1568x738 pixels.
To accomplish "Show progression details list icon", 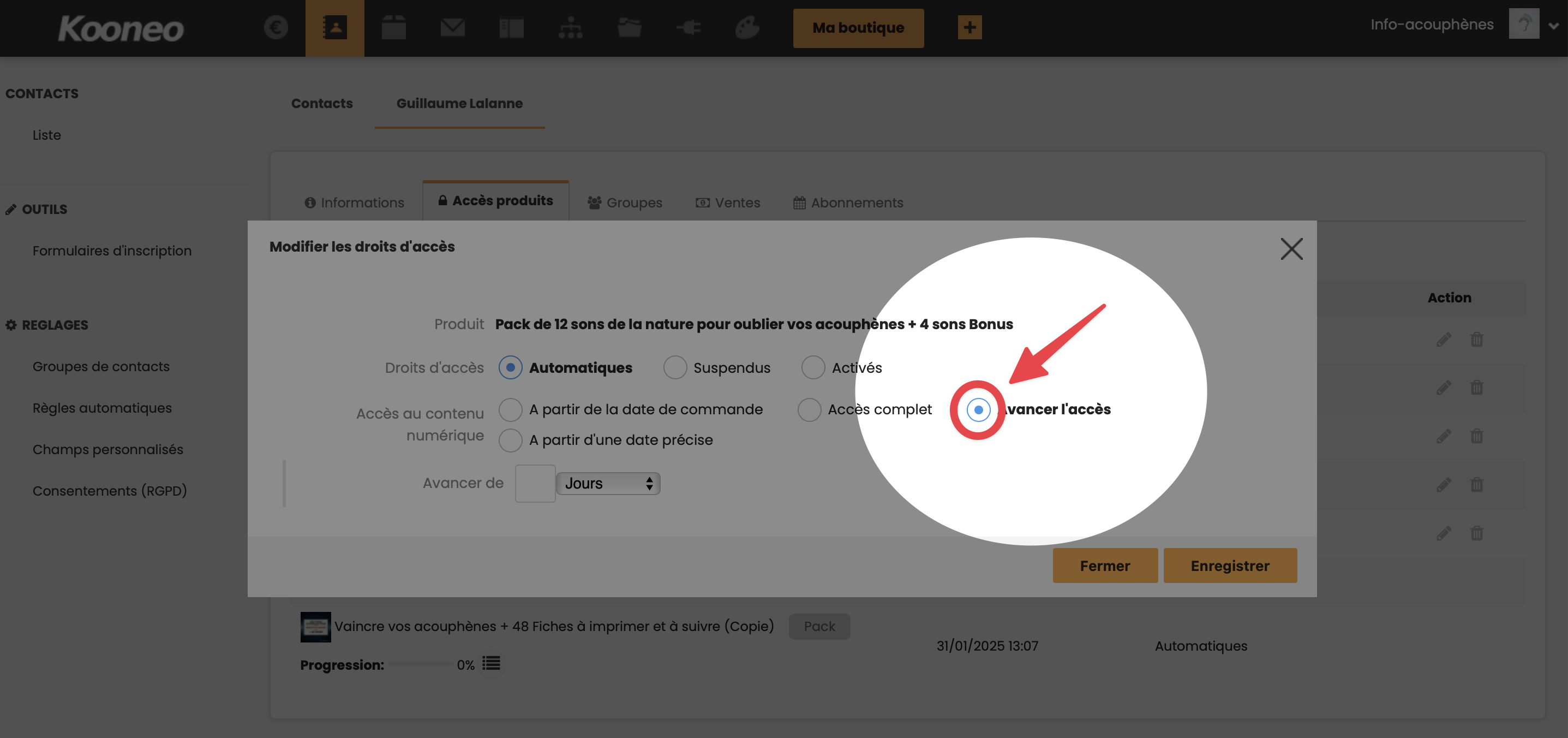I will pyautogui.click(x=491, y=663).
